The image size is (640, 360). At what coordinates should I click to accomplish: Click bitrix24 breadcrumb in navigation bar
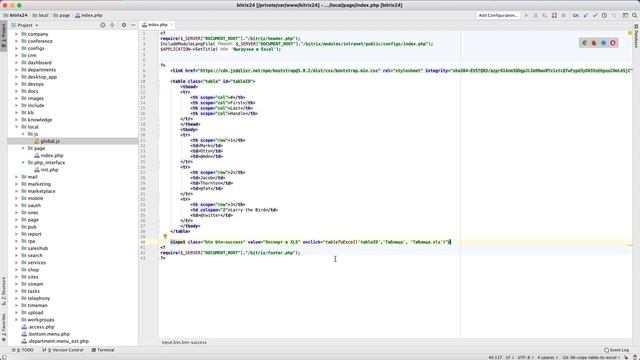[x=16, y=15]
